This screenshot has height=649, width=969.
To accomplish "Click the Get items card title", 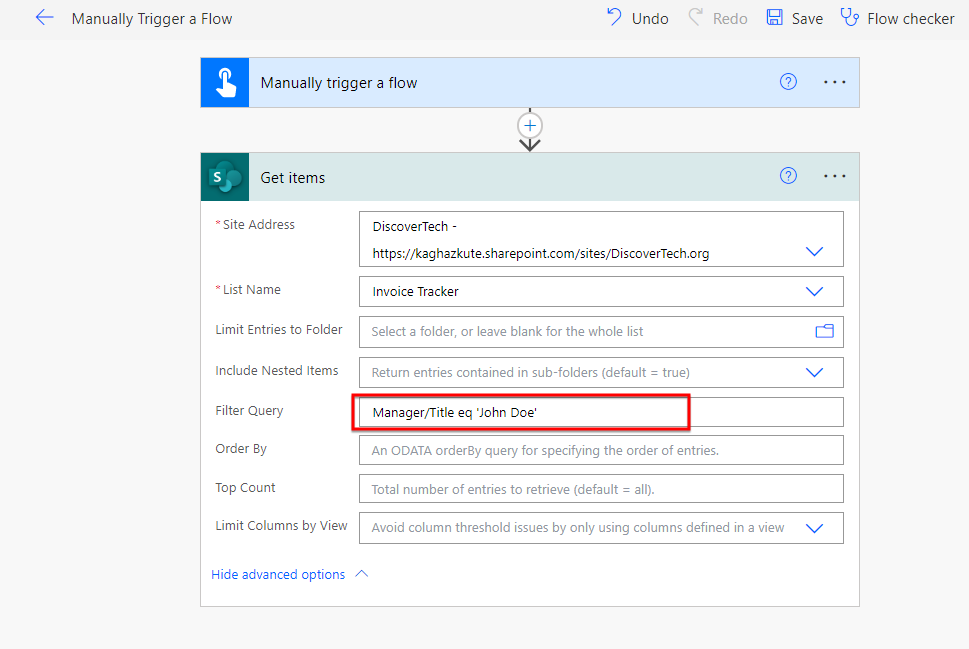I will coord(292,178).
